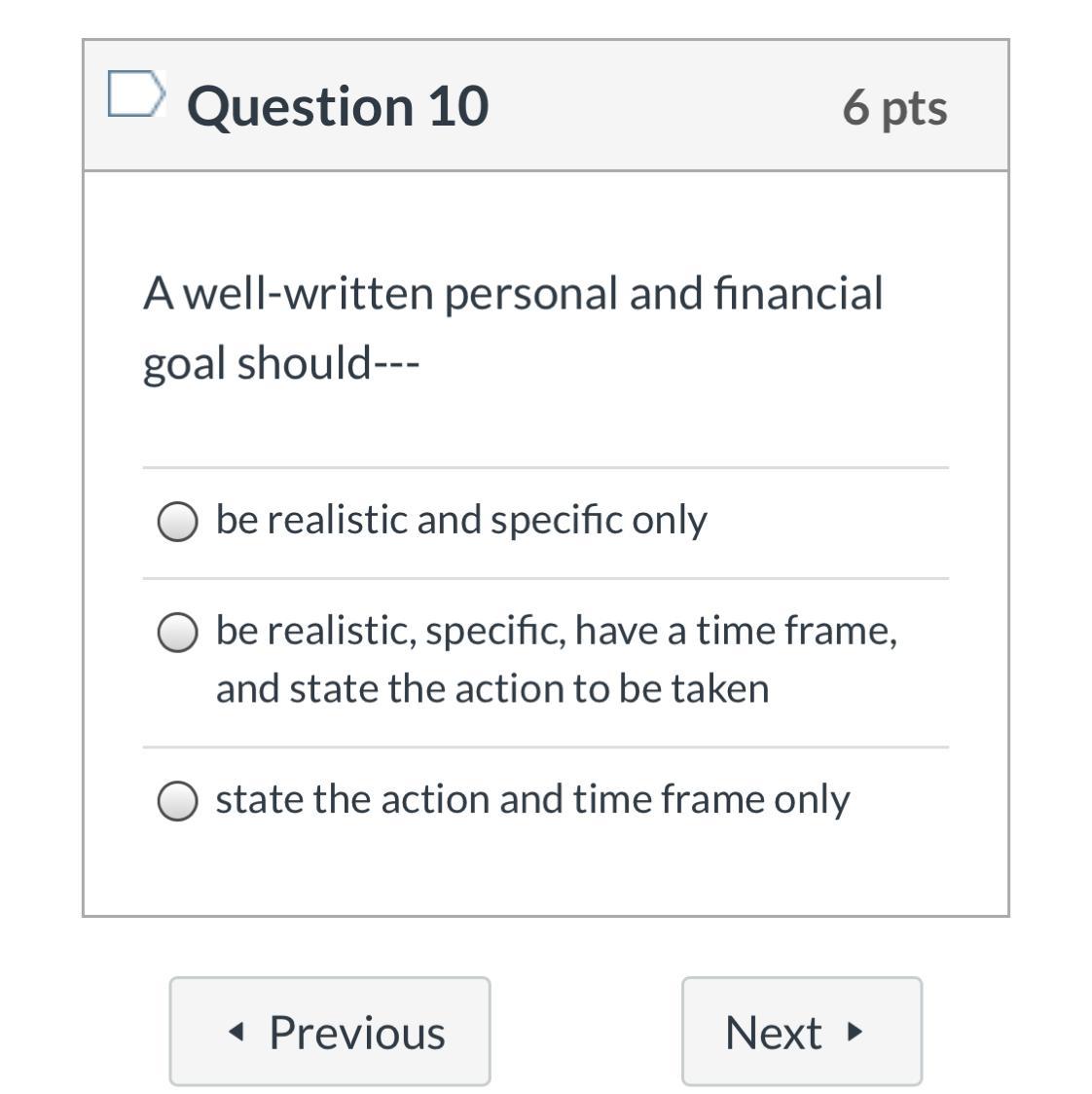Go to the Previous question
The image size is (1092, 1094).
pos(330,1032)
